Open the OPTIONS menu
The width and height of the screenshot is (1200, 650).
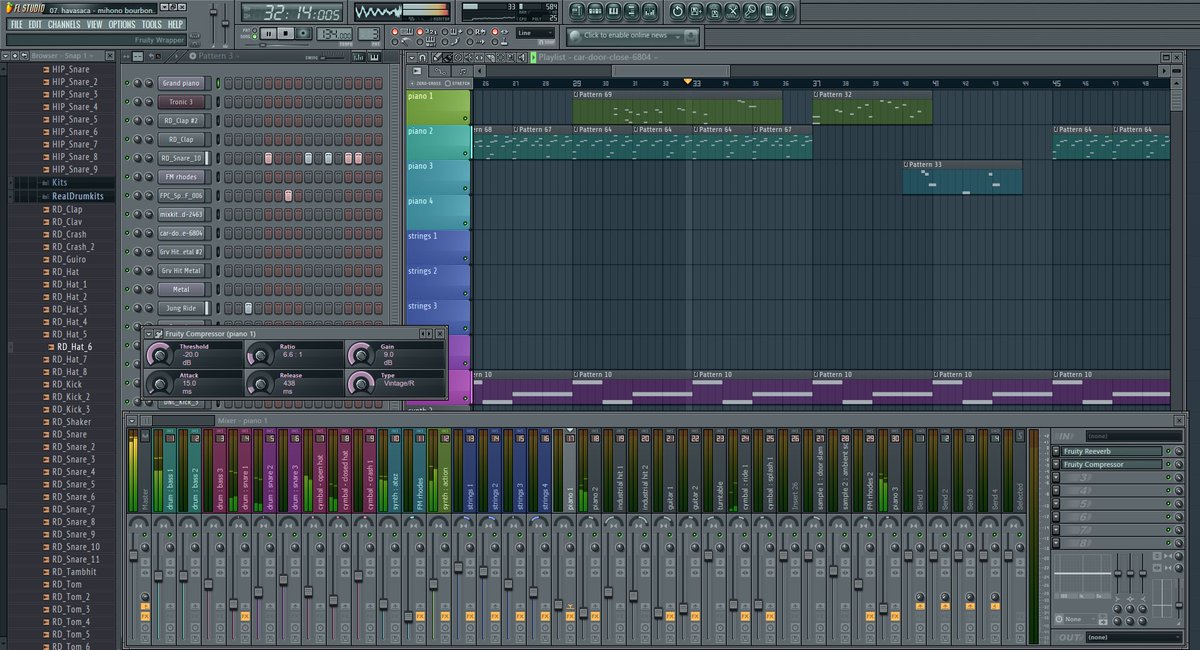(x=122, y=24)
